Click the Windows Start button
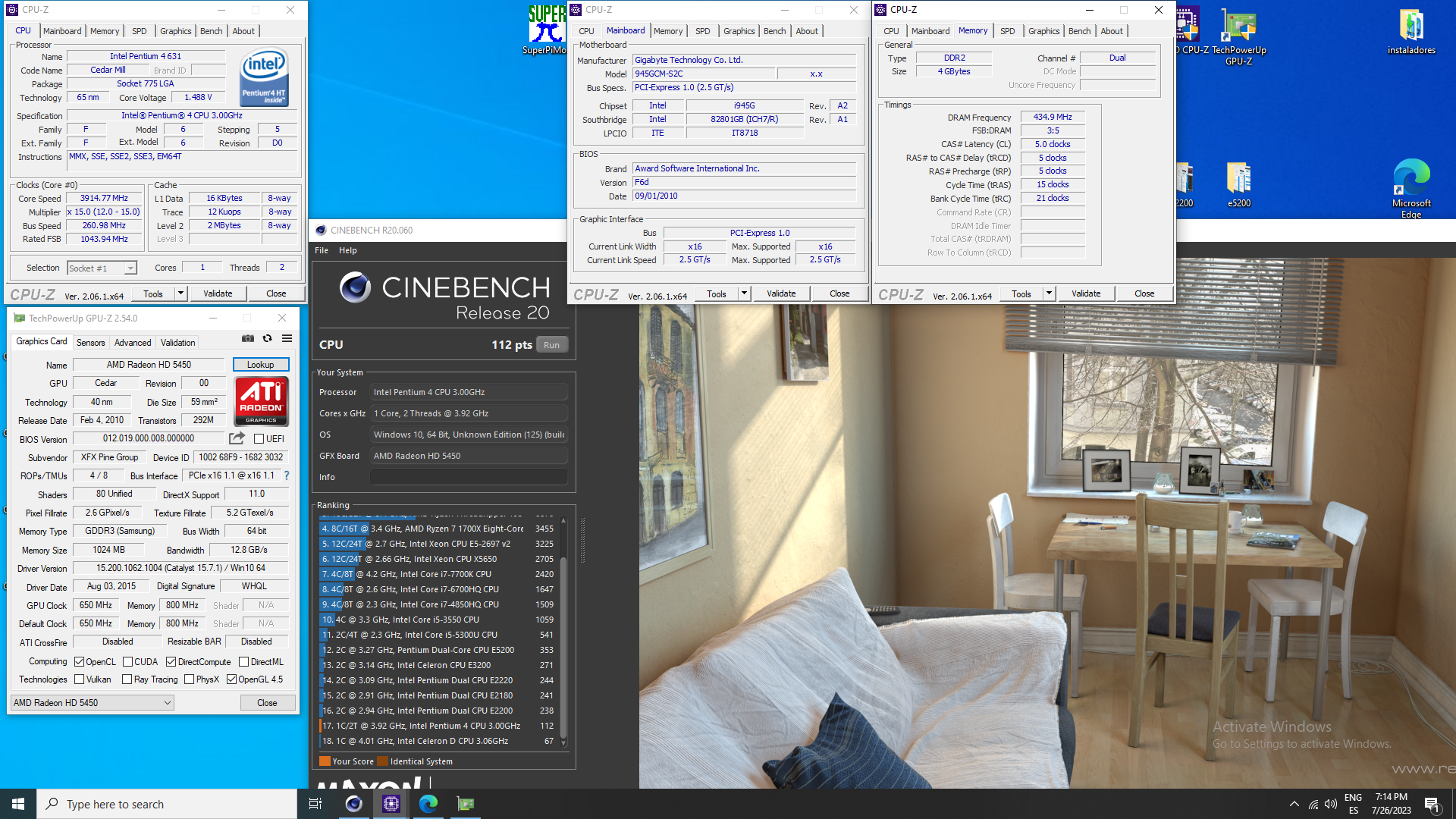 18,804
